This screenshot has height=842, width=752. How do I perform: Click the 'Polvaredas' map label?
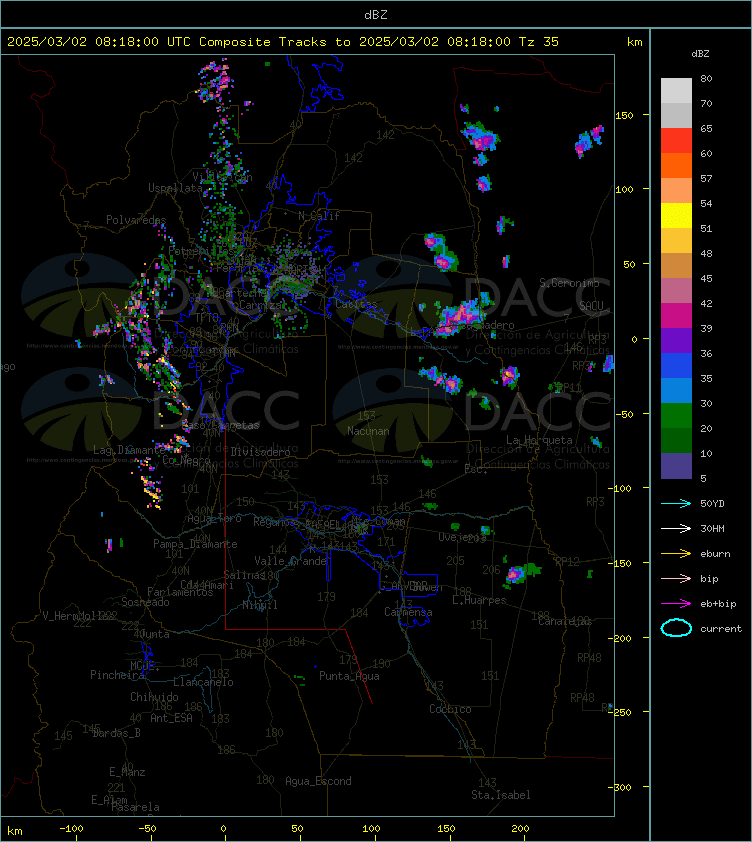(x=136, y=220)
